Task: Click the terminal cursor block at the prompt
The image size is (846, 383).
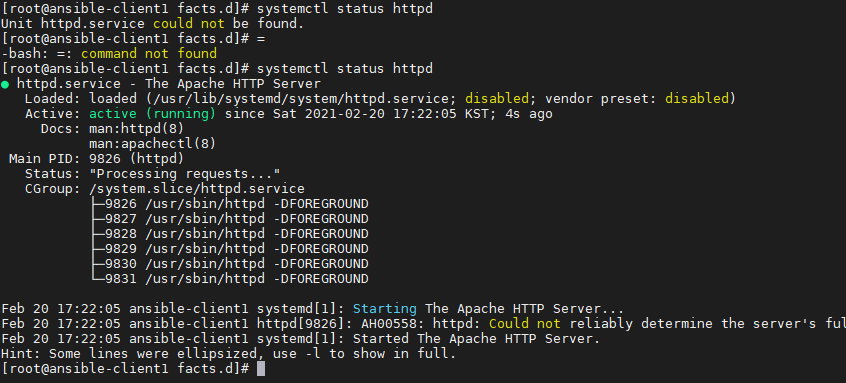Action: 261,368
